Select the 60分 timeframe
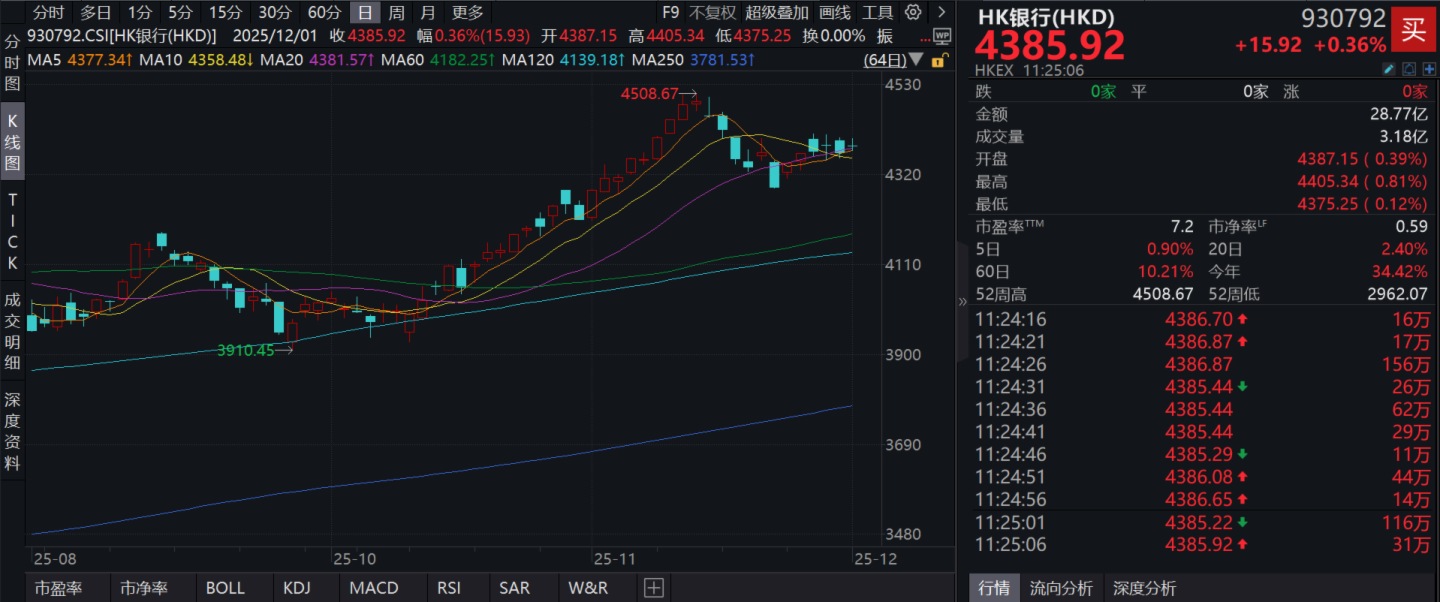 coord(324,13)
